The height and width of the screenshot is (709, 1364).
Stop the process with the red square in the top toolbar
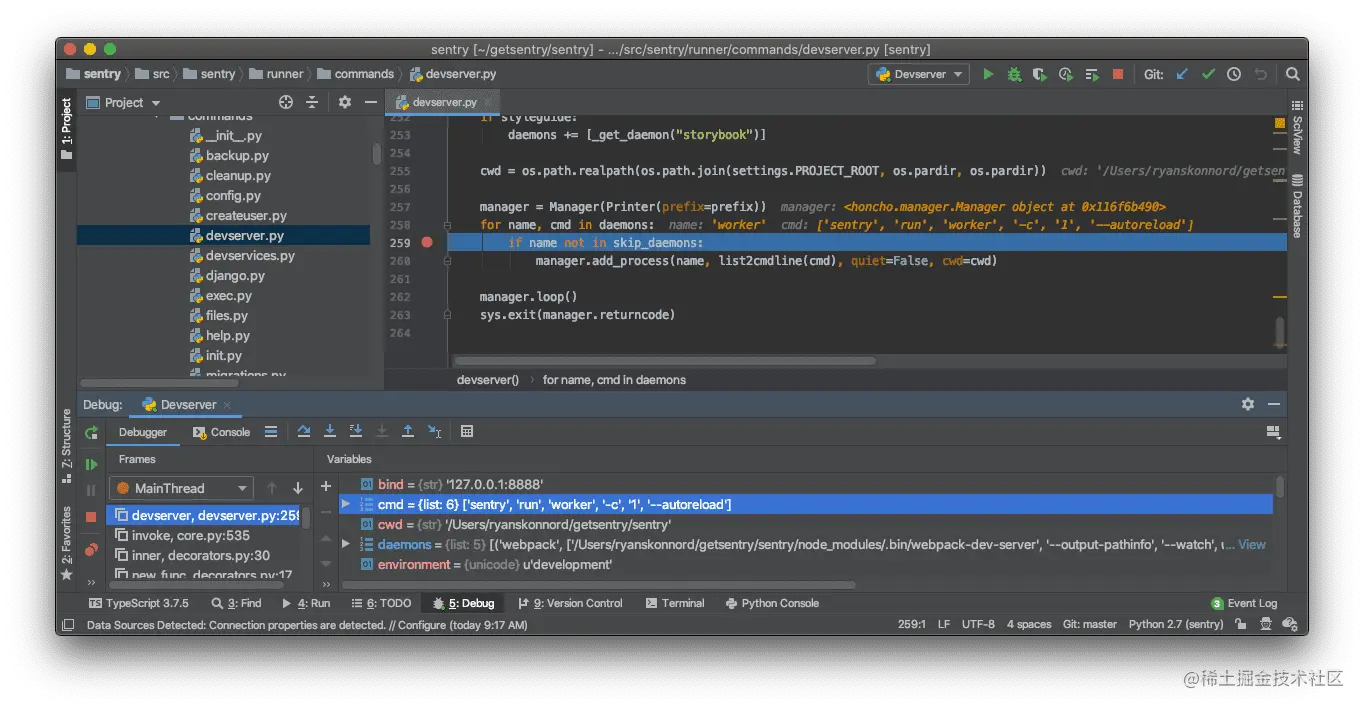(x=1118, y=74)
